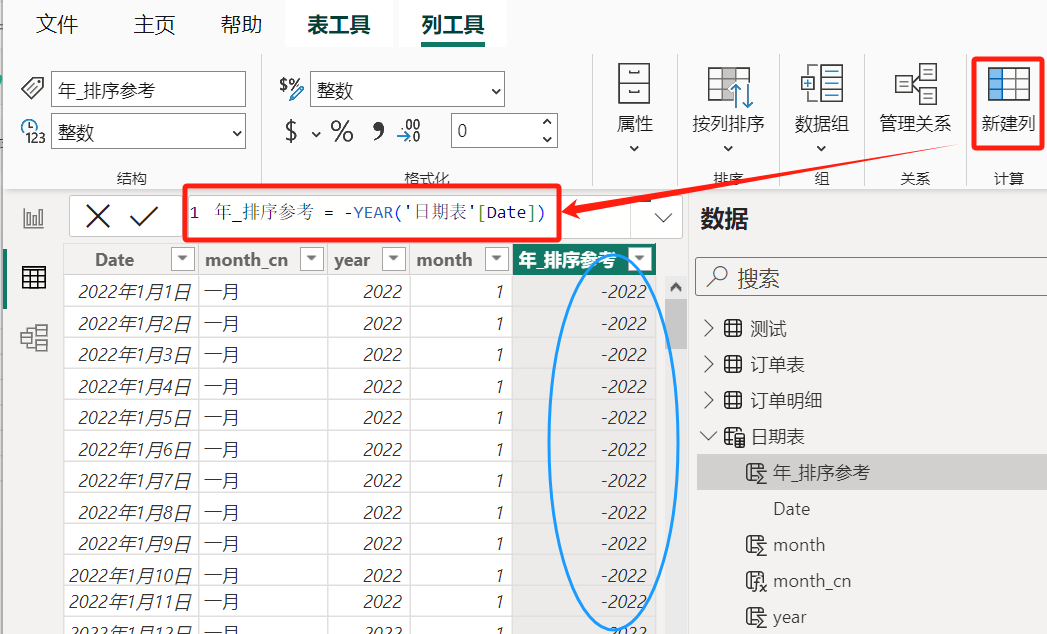Click the table vertical scrollbar thumb
Image resolution: width=1047 pixels, height=634 pixels.
[x=676, y=324]
